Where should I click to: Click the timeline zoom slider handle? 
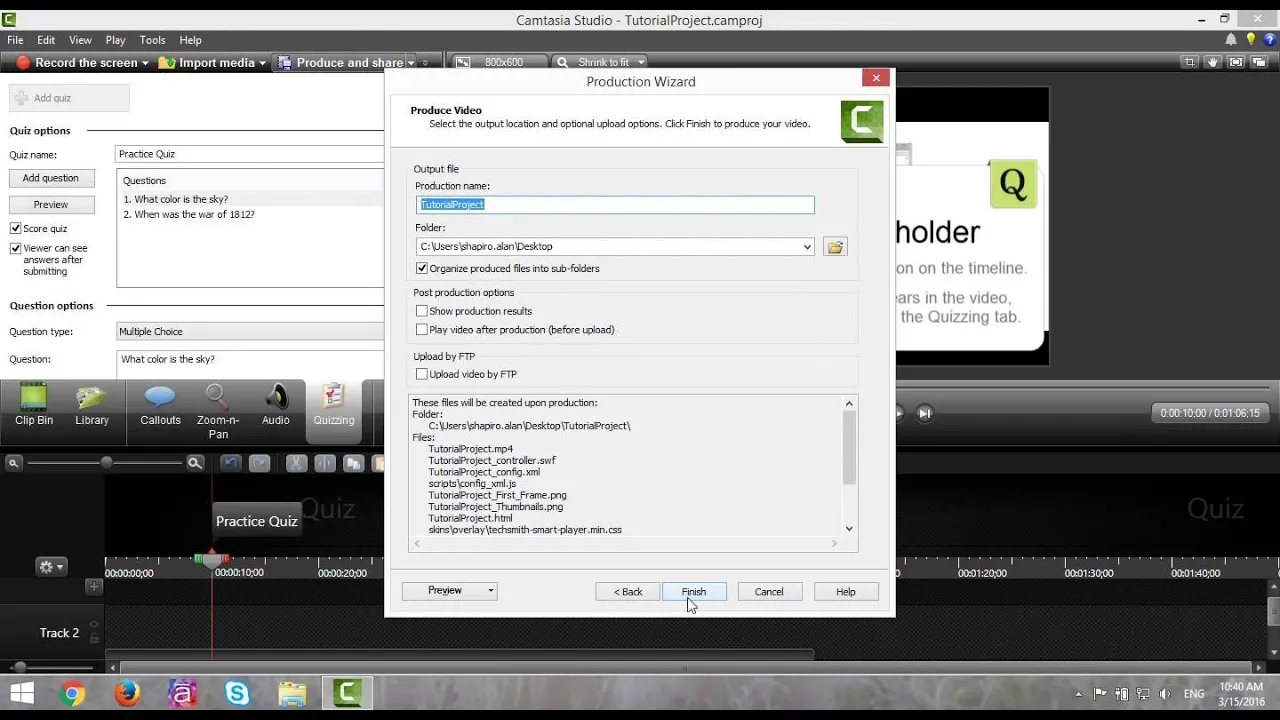tap(106, 463)
